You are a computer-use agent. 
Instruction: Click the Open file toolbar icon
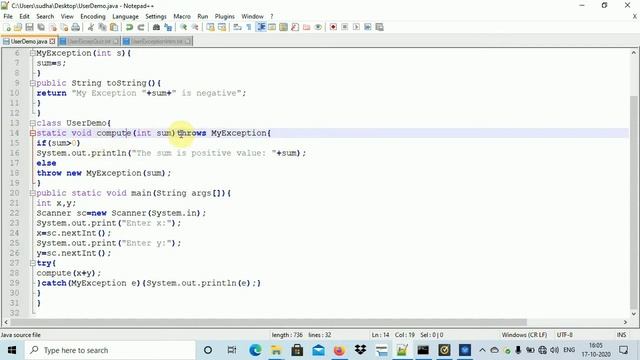pyautogui.click(x=18, y=27)
